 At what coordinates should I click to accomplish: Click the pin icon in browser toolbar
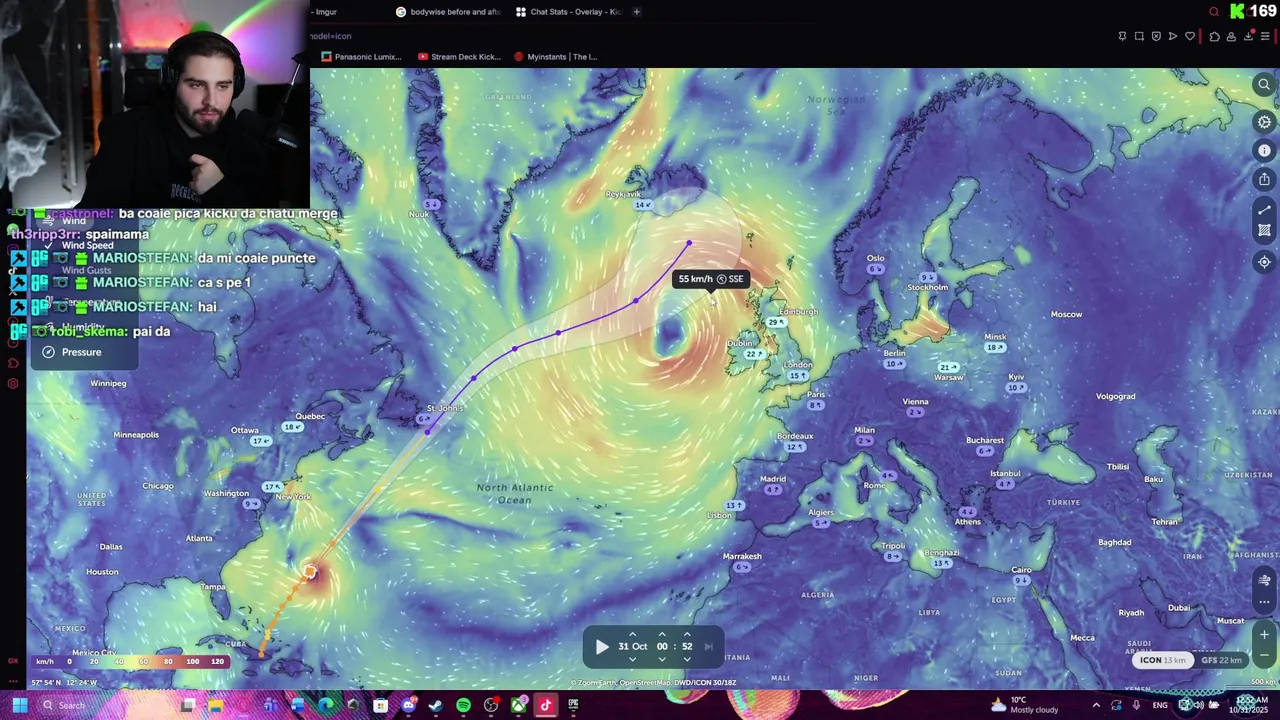pyautogui.click(x=1122, y=36)
